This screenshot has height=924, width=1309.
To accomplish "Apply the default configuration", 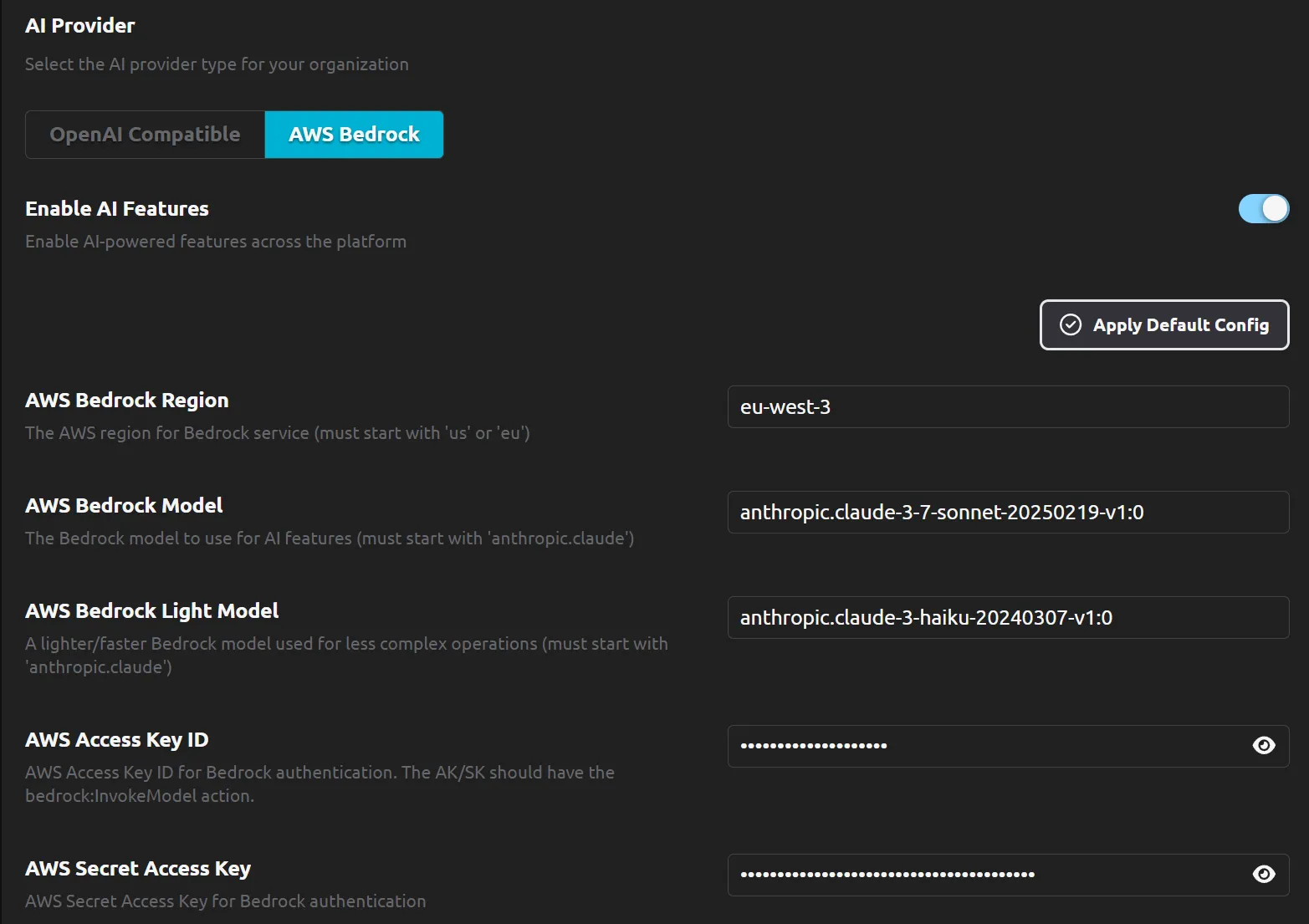I will (1163, 325).
